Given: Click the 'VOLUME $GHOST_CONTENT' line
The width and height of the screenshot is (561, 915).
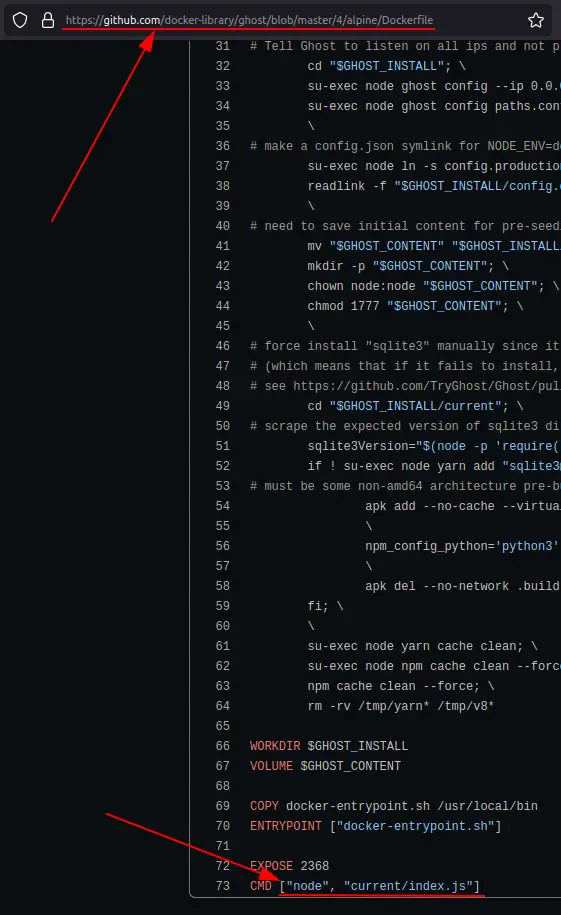Looking at the screenshot, I should (x=325, y=766).
